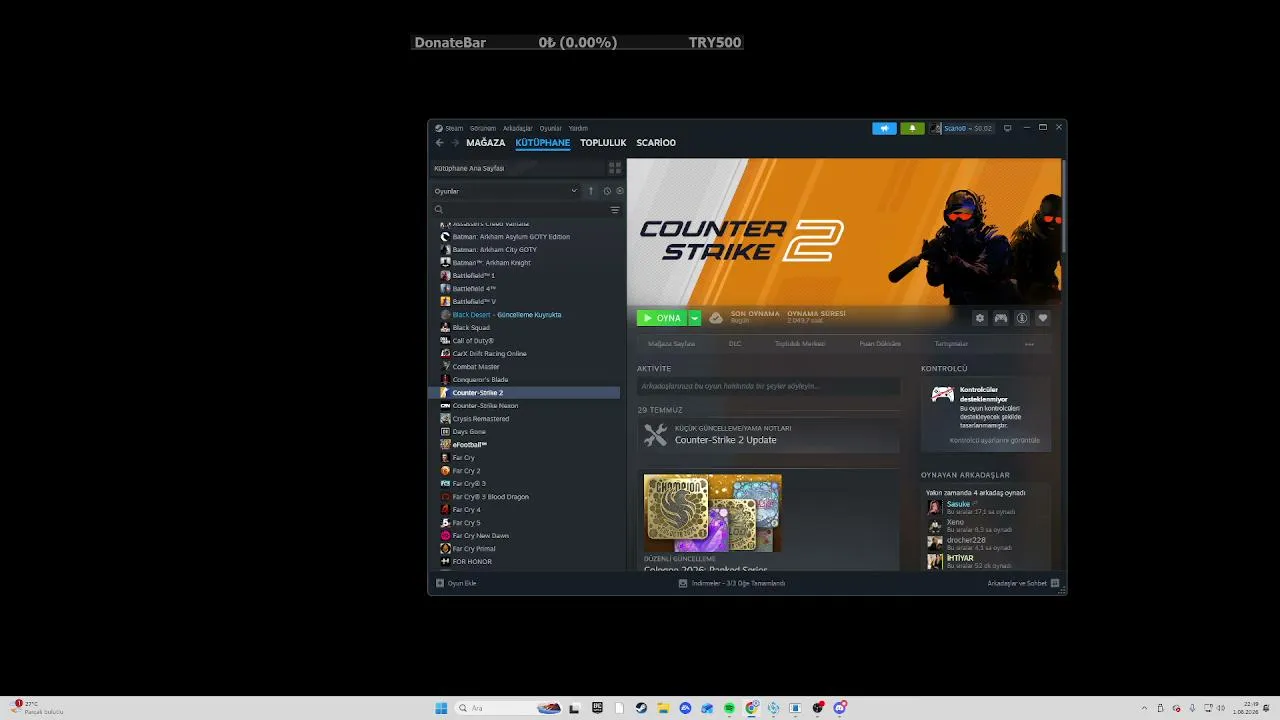Image resolution: width=1280 pixels, height=720 pixels.
Task: Open the Steam menu
Action: pos(454,128)
